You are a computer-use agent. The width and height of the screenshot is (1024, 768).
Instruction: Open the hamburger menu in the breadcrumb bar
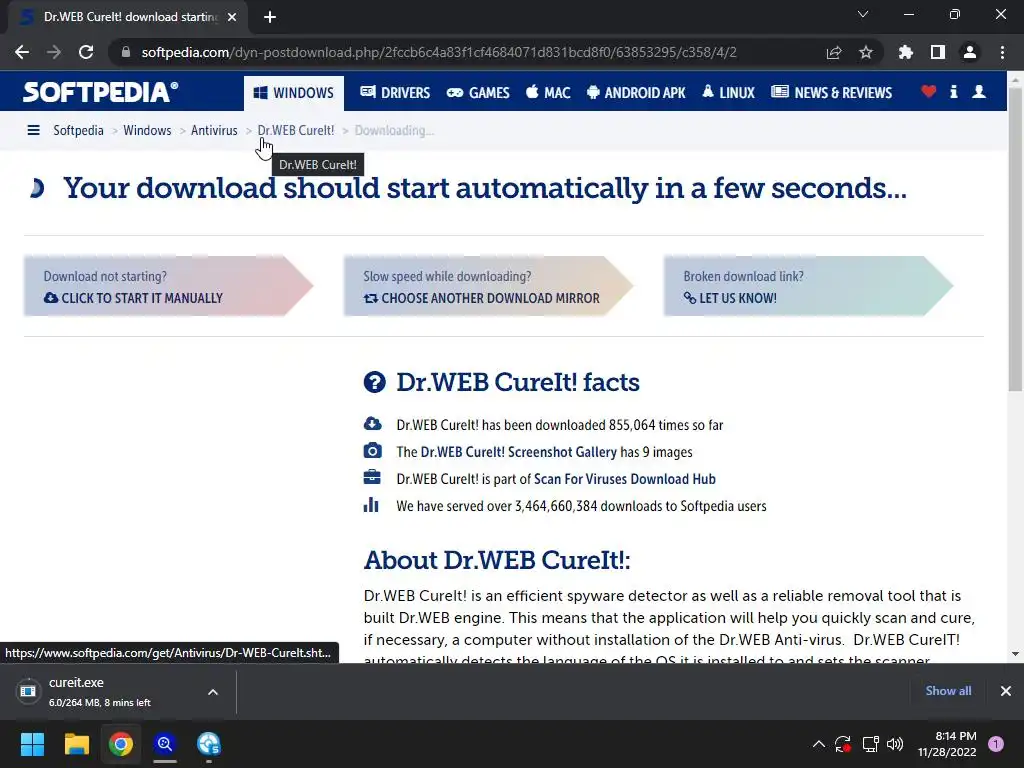point(33,130)
